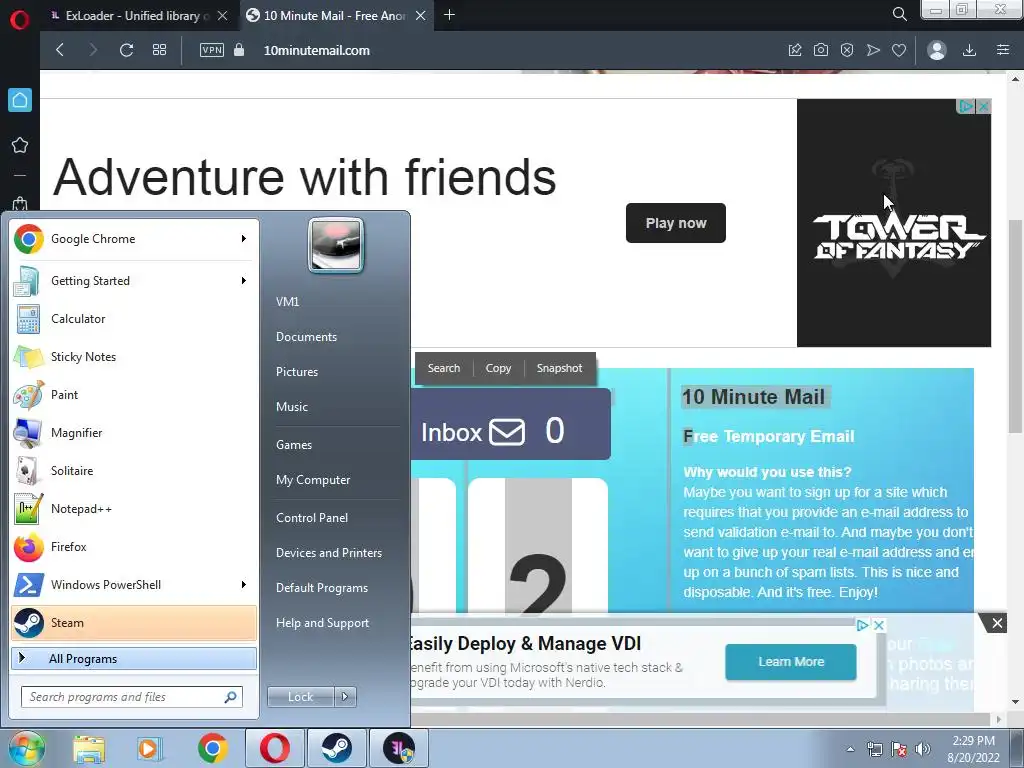
Task: Click the search tabs magnifier icon
Action: click(899, 14)
